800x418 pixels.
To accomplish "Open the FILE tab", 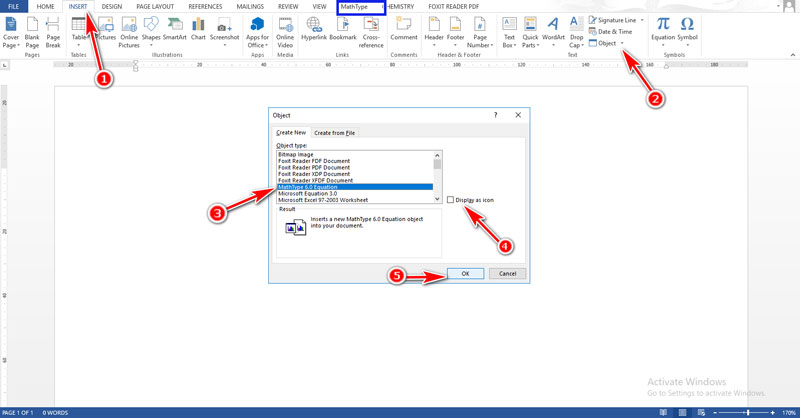I will (14, 7).
